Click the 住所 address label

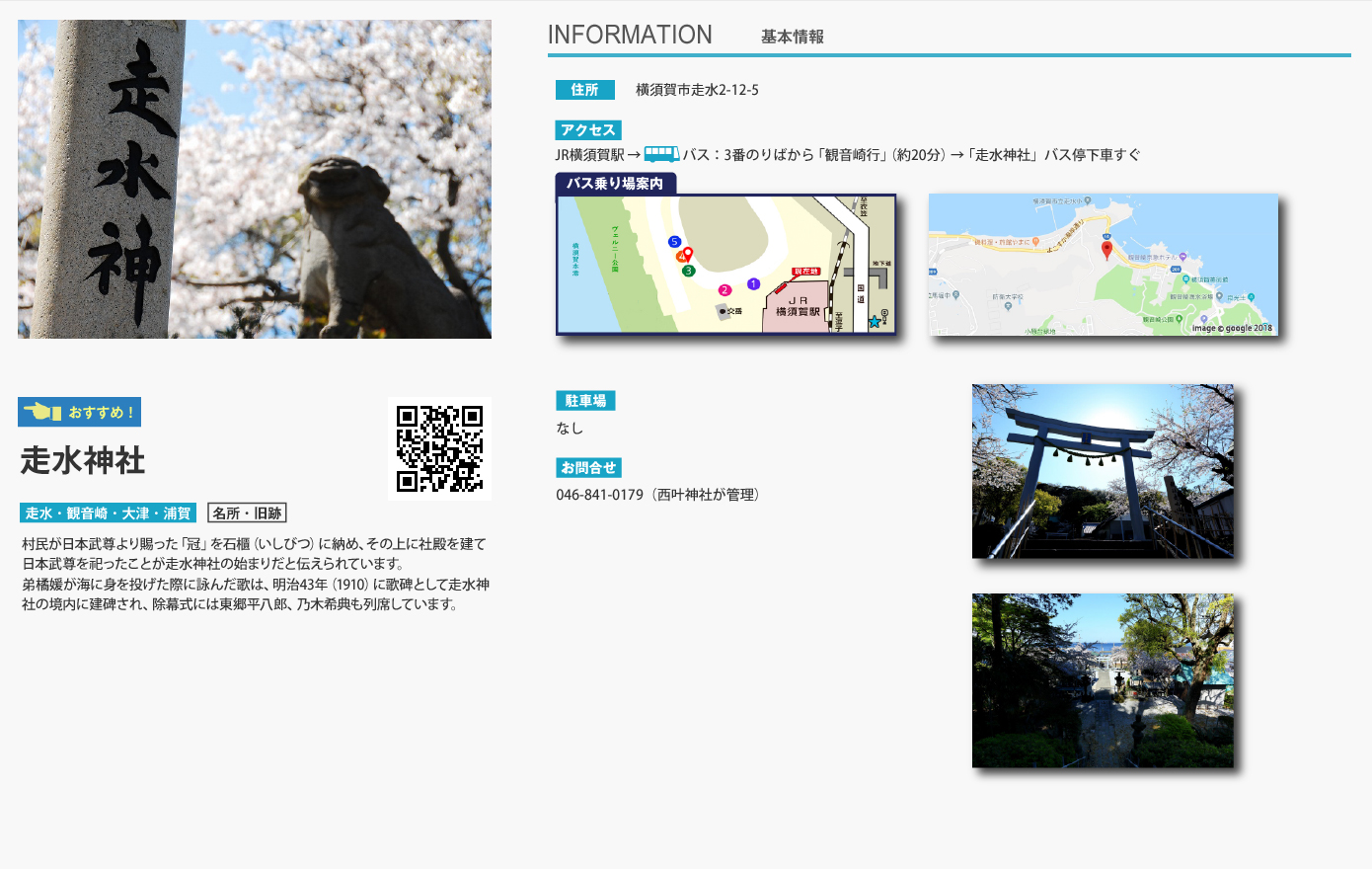pos(584,90)
